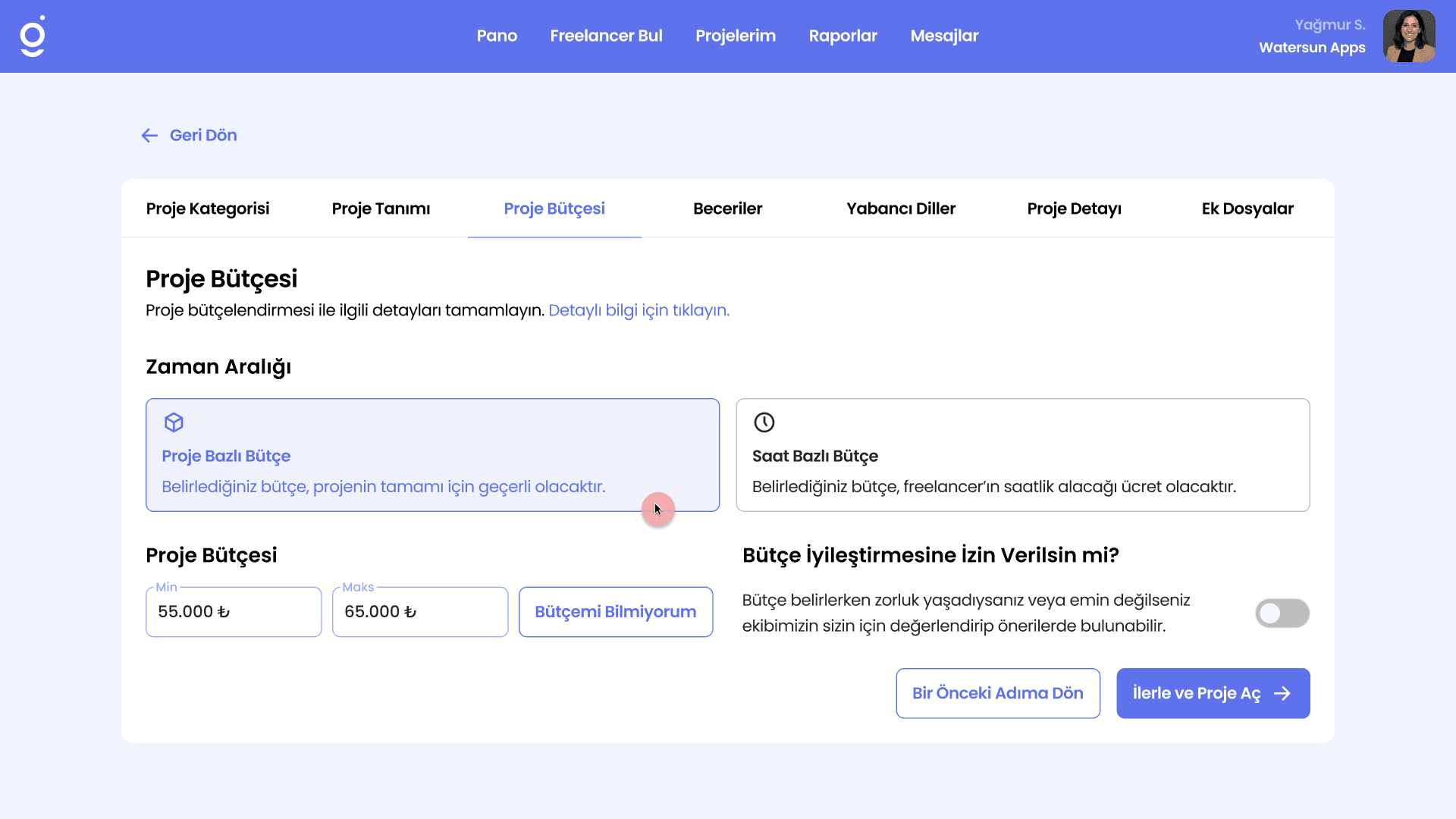The width and height of the screenshot is (1456, 819).
Task: Click the Geri Dön link
Action: coord(202,136)
